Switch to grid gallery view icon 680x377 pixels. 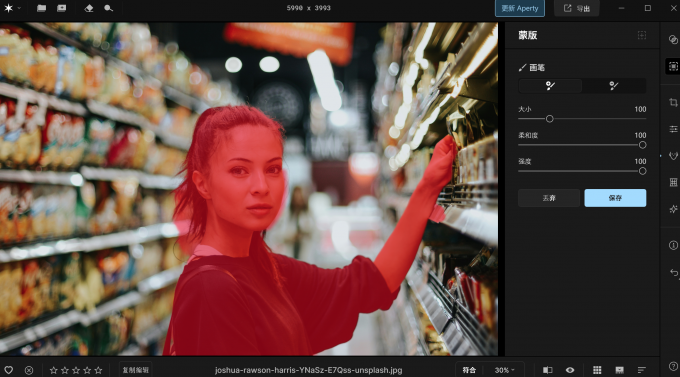click(597, 370)
